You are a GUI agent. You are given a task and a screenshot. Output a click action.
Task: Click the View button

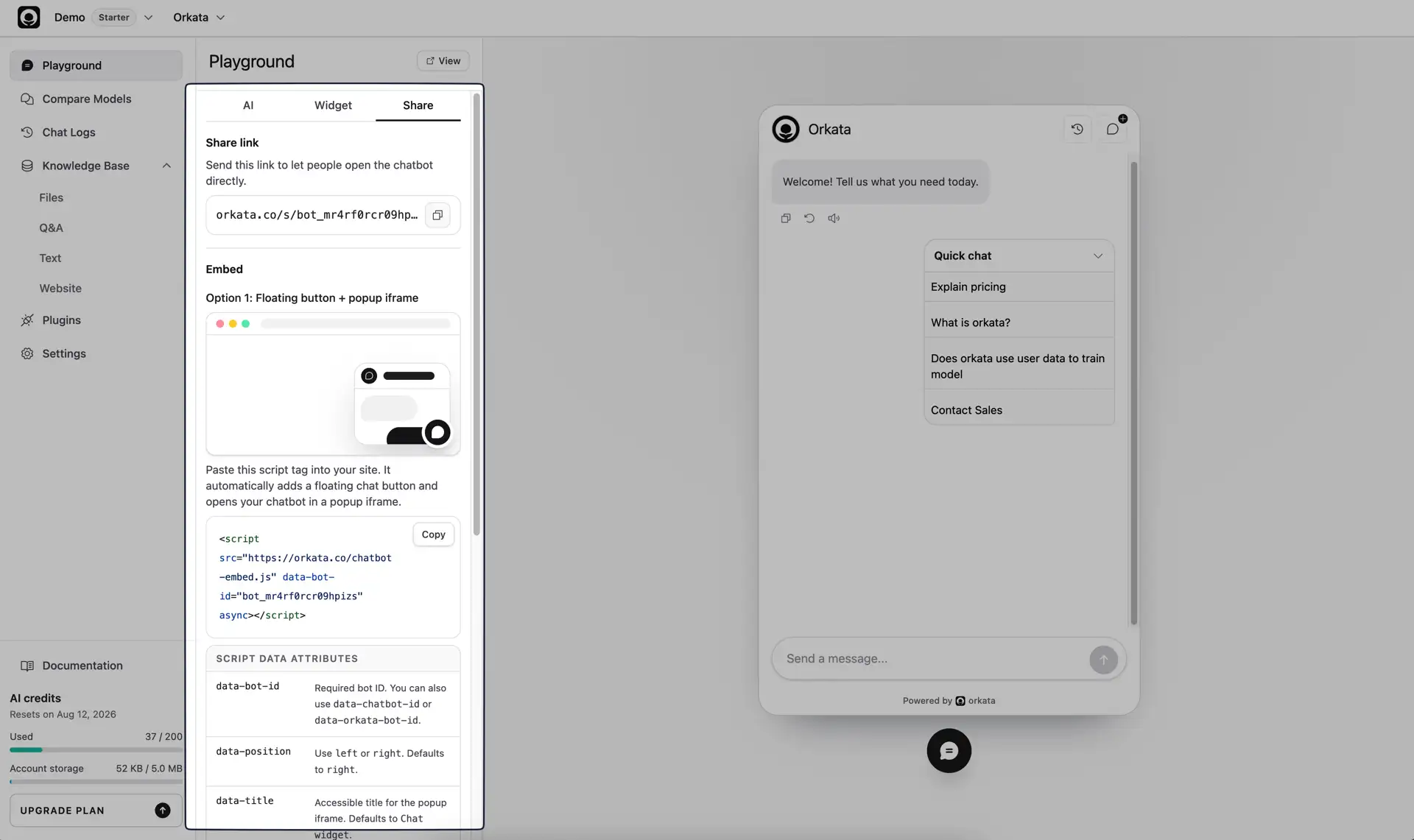(x=443, y=61)
